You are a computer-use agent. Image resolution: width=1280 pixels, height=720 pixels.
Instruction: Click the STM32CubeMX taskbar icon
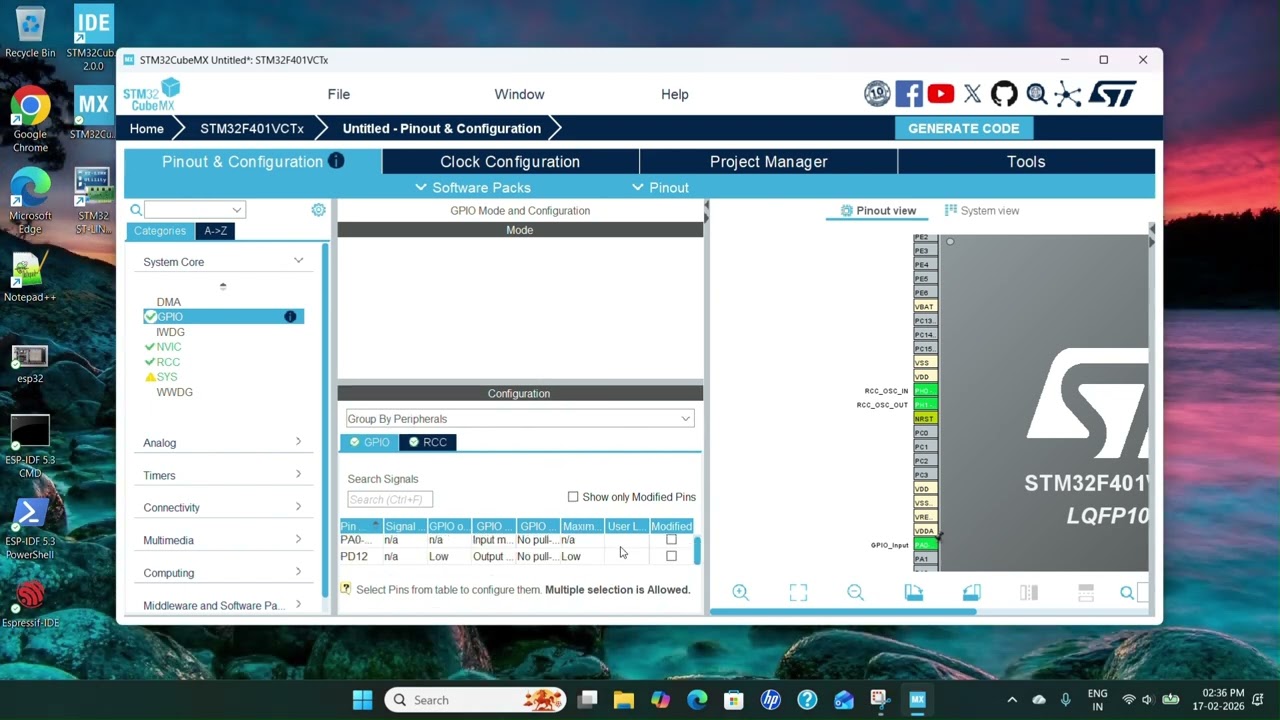917,700
